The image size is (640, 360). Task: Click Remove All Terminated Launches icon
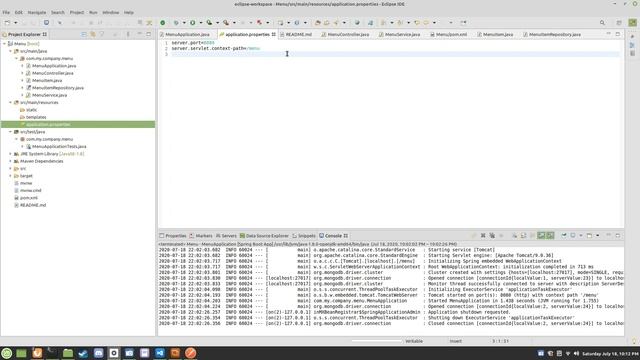(492, 236)
